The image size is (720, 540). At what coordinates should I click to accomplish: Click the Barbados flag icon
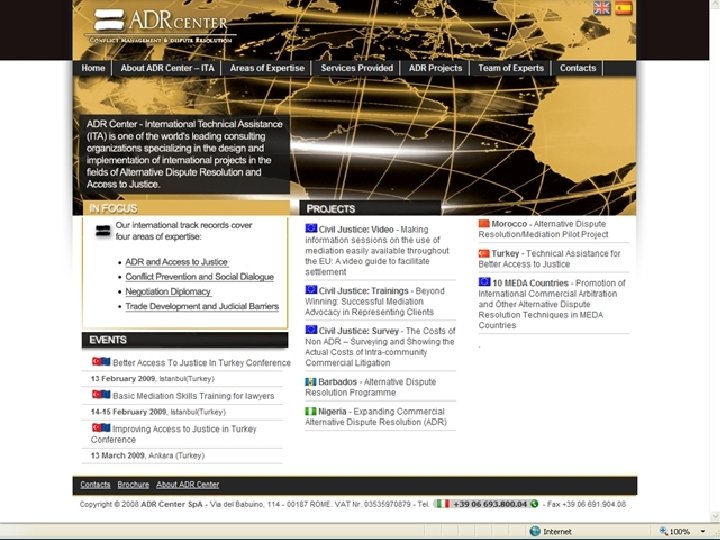pos(311,382)
